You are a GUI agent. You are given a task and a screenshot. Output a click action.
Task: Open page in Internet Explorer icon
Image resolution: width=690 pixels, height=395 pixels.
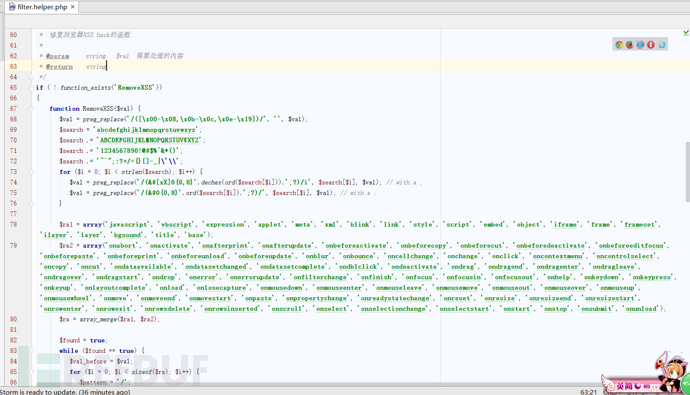(x=661, y=44)
